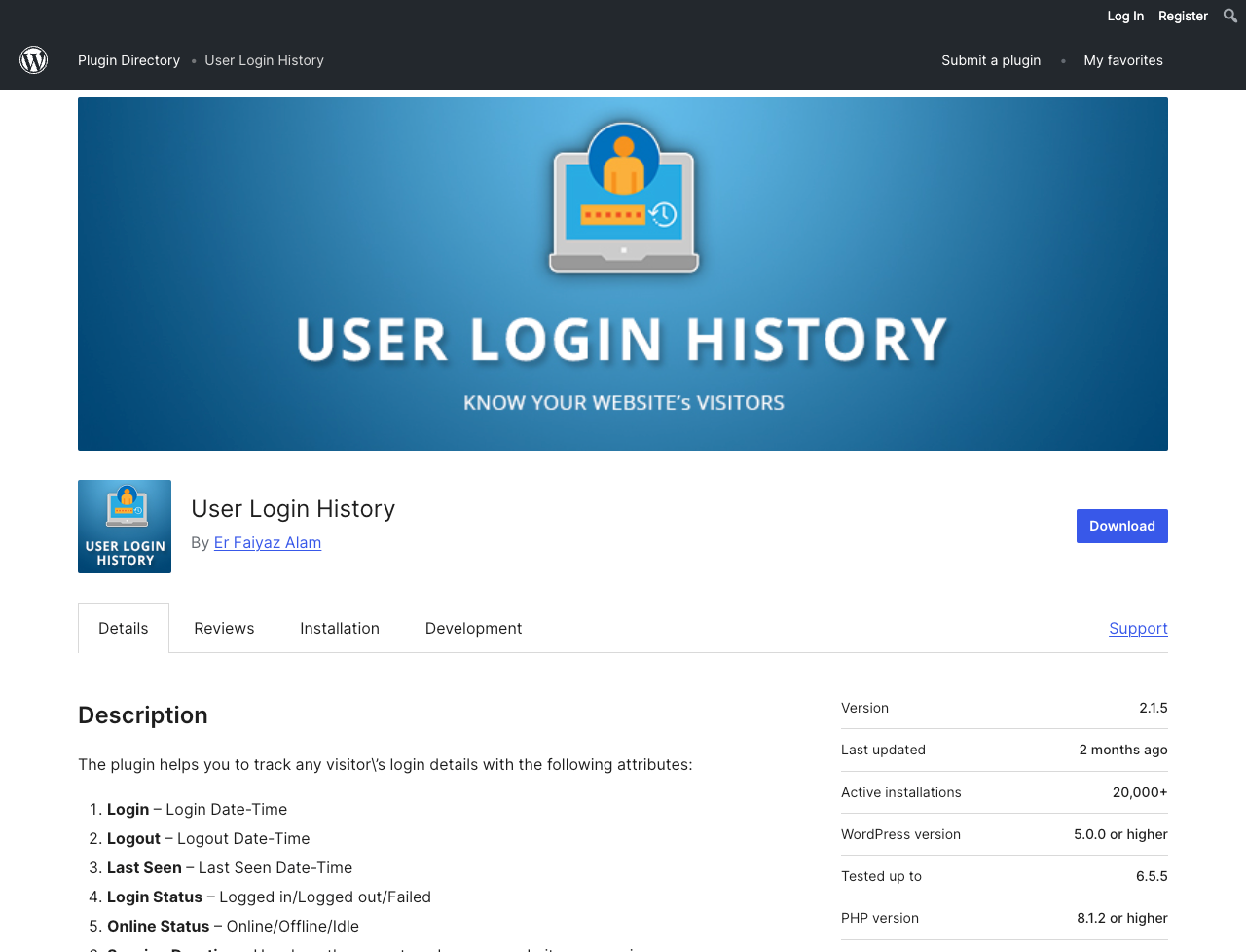Download the User Login History plugin
The width and height of the screenshot is (1246, 952).
point(1122,526)
